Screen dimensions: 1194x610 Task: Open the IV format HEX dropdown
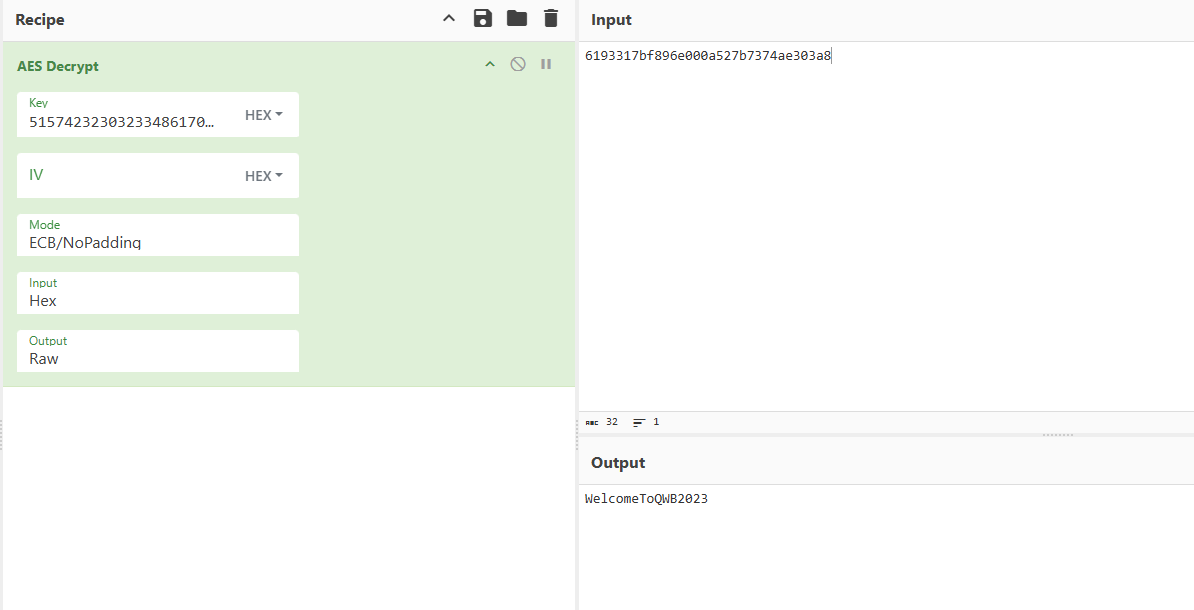(x=264, y=176)
